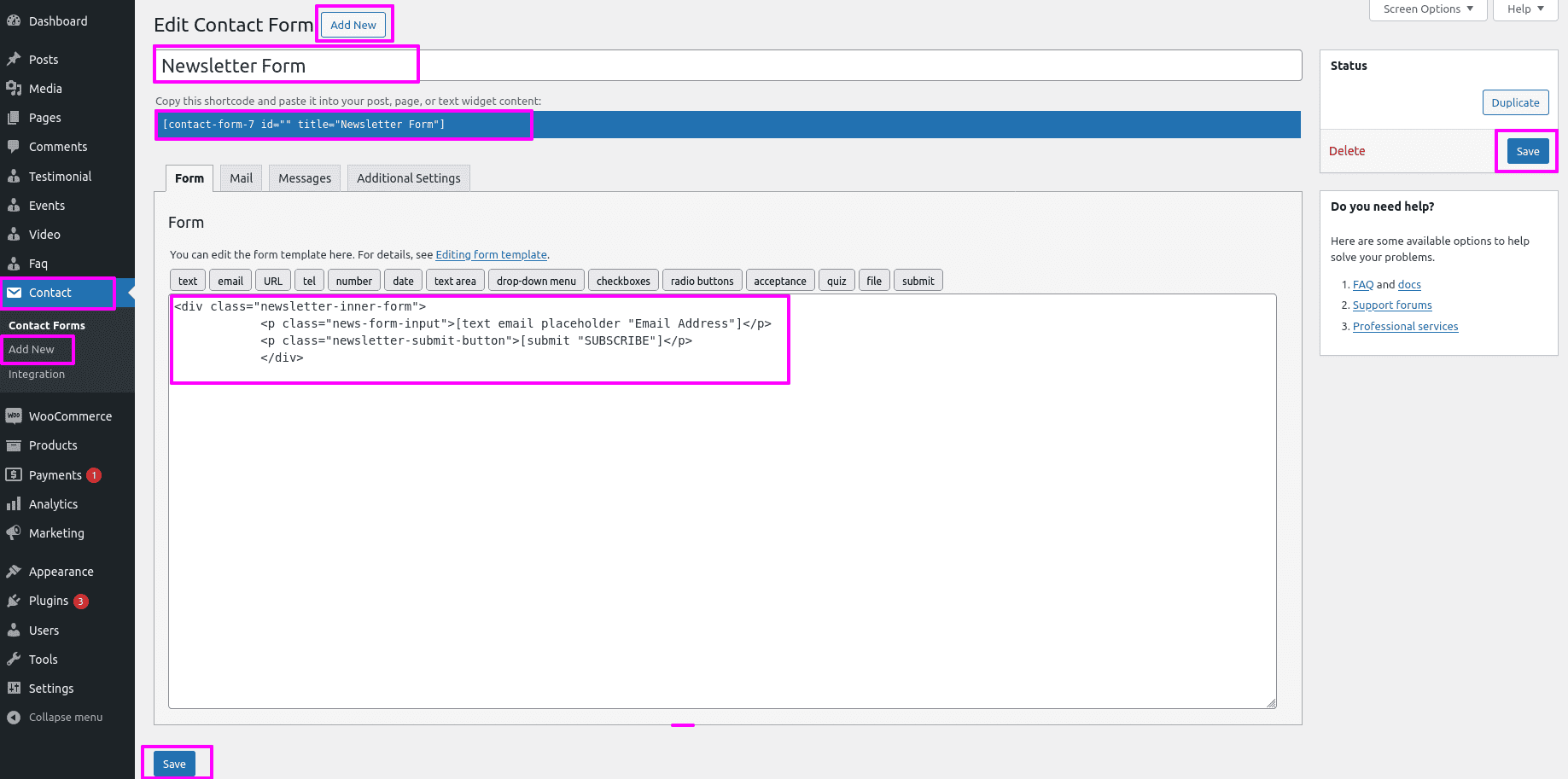Click Add New button beside page title
1568x779 pixels.
click(x=353, y=25)
